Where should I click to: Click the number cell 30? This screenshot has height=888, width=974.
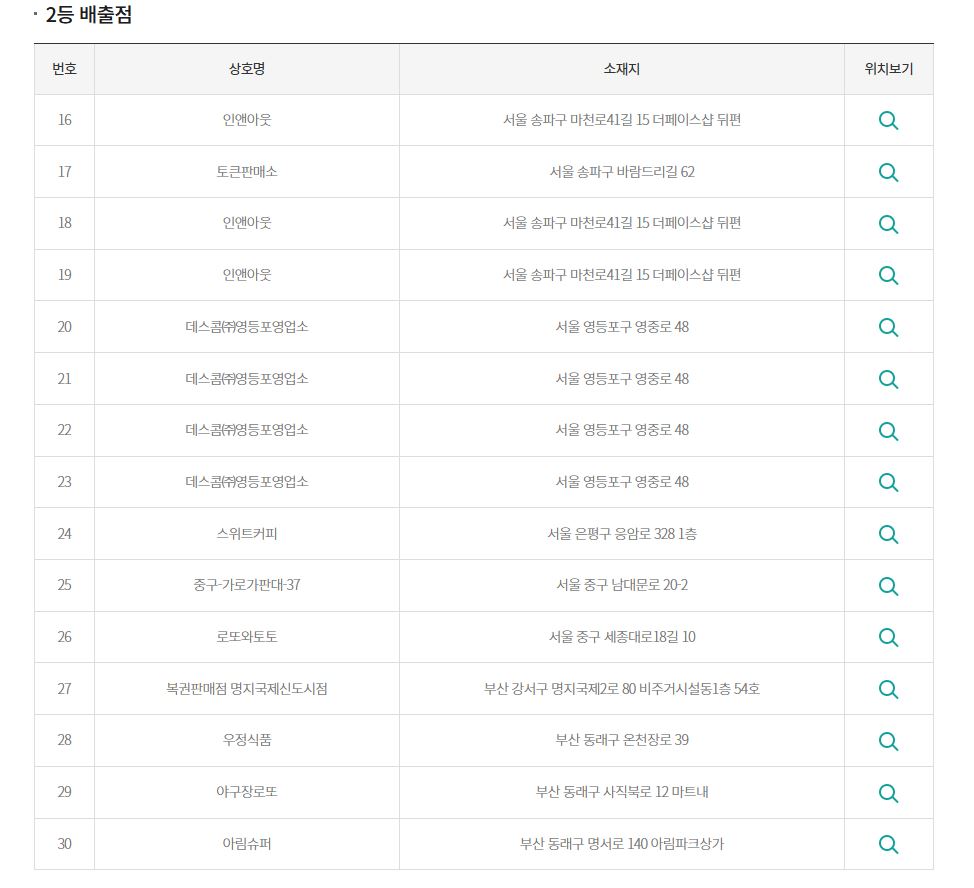(65, 844)
